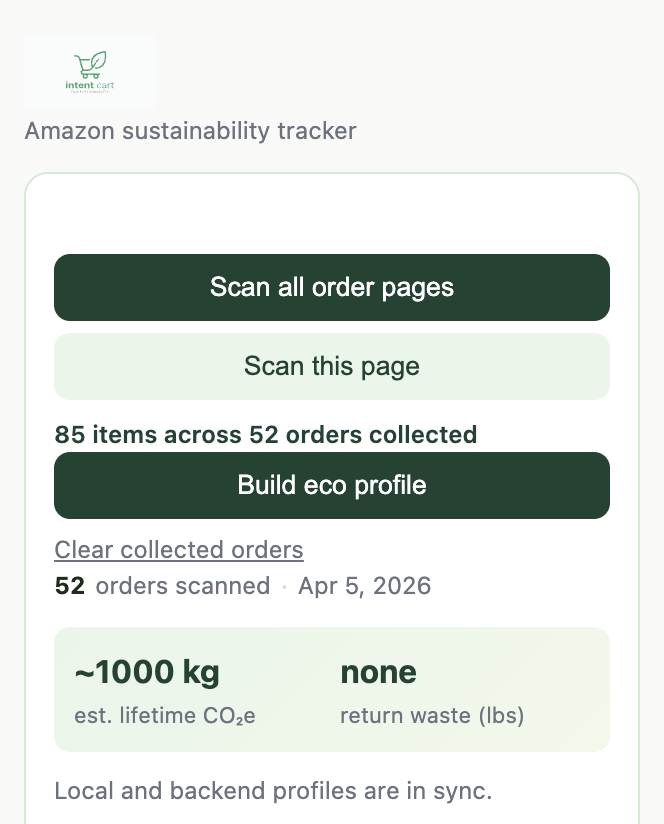Click the "orders scanned" label
The image size is (664, 824).
coord(183,586)
